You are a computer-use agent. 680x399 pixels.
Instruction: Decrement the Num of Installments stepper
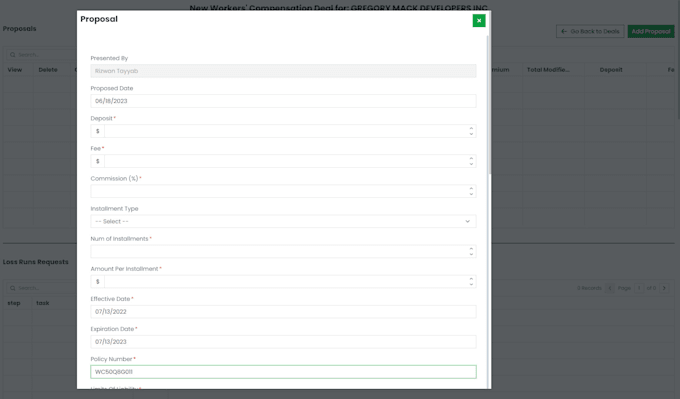click(471, 255)
